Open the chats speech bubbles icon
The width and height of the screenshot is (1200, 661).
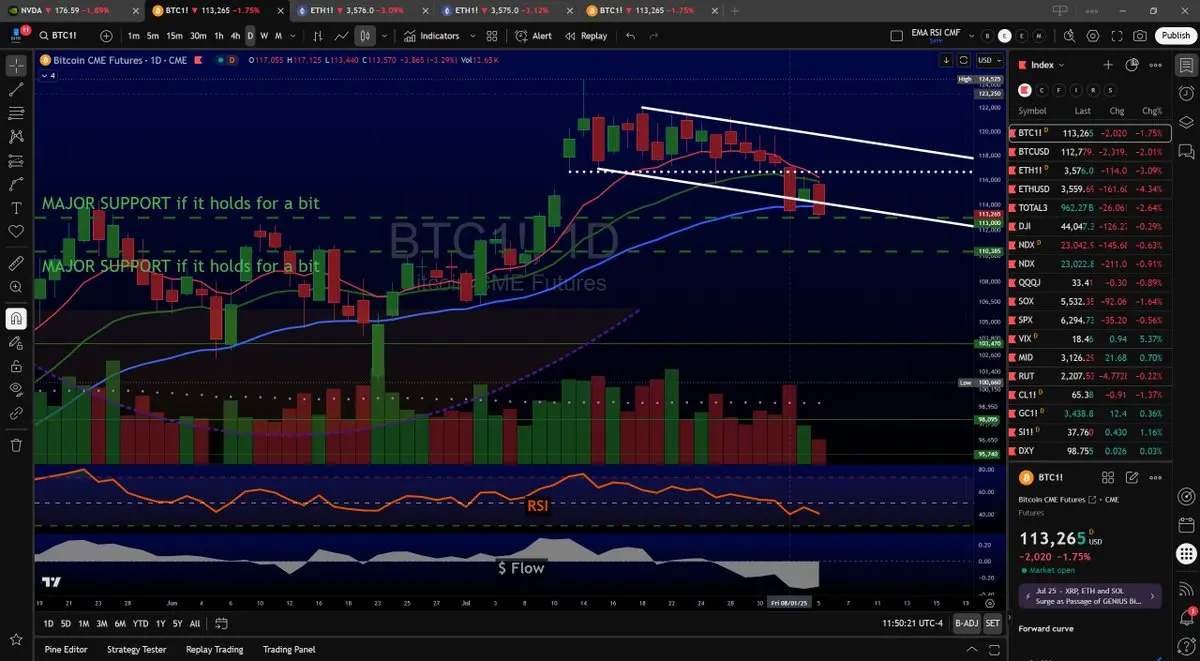tap(1185, 151)
